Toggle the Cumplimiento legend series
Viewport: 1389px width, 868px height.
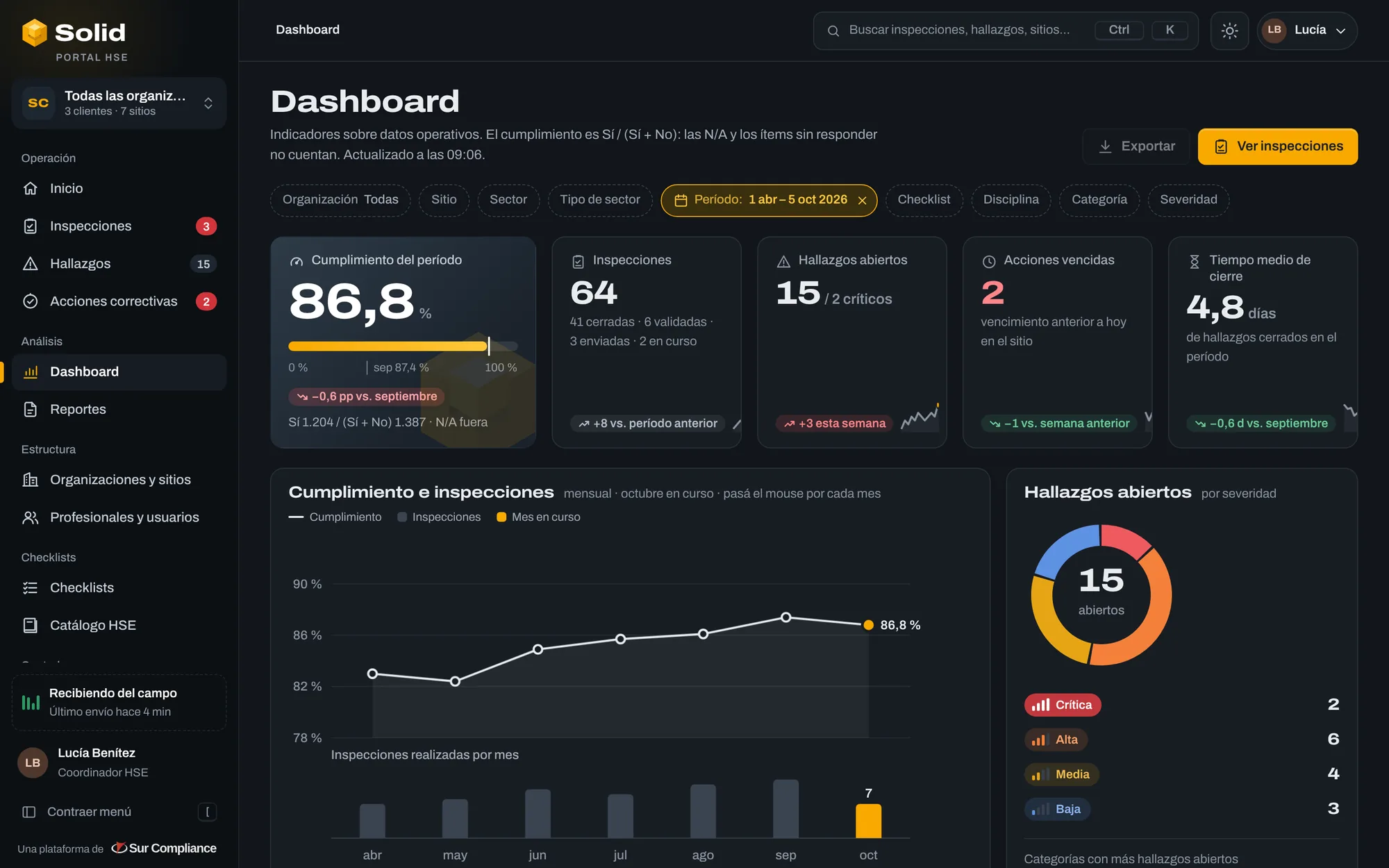click(335, 517)
